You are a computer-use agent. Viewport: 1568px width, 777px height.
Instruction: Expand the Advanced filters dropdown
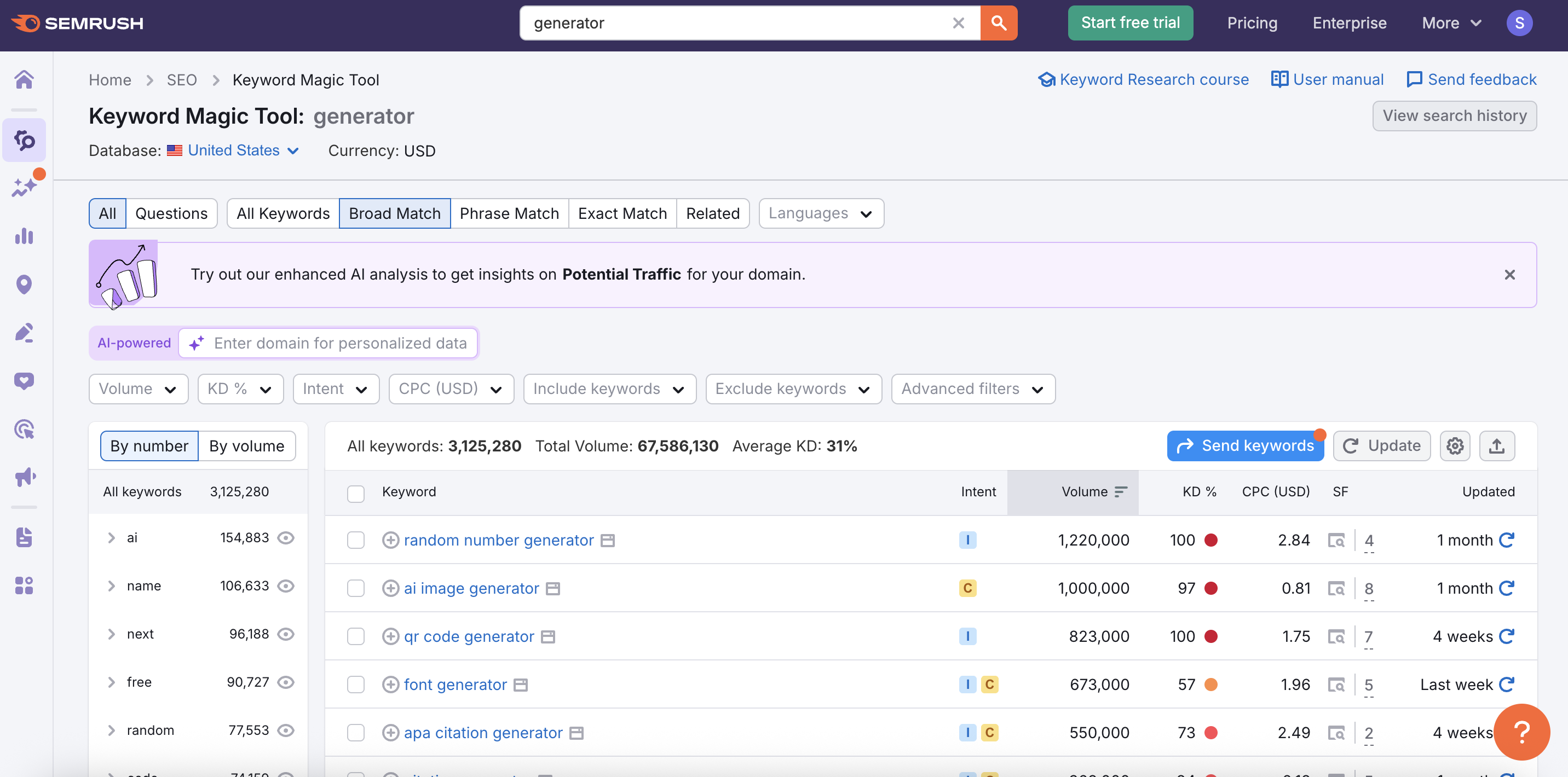click(x=973, y=389)
